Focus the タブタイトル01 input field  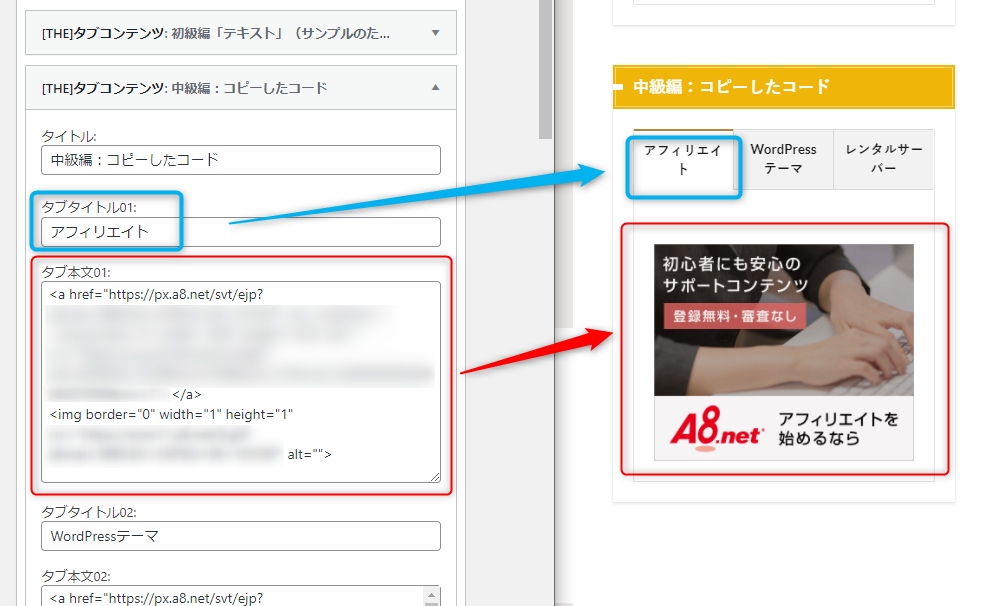(241, 232)
